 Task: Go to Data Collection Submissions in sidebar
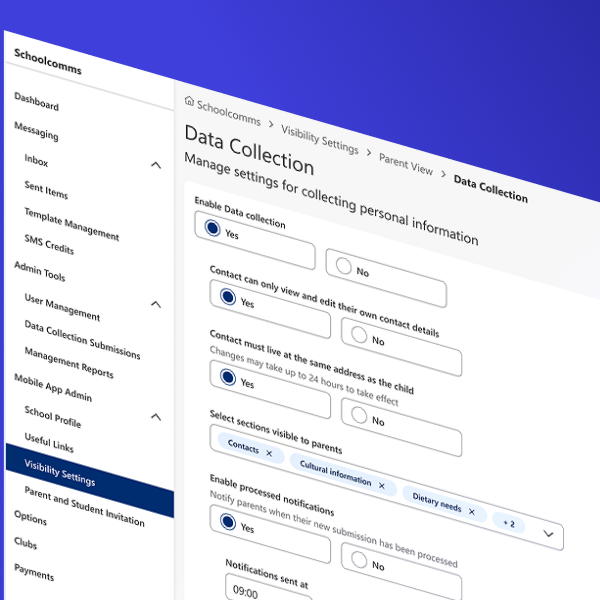[82, 340]
